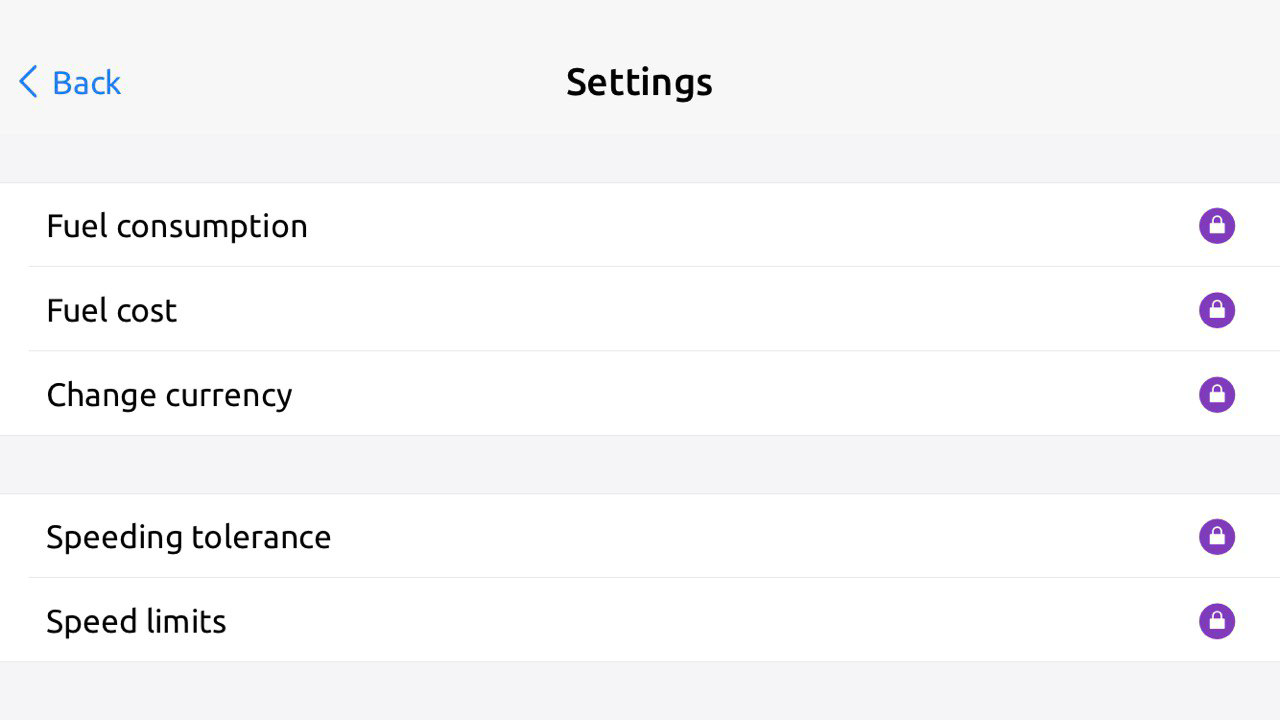Click the gray strip above Fuel consumption

coord(640,158)
